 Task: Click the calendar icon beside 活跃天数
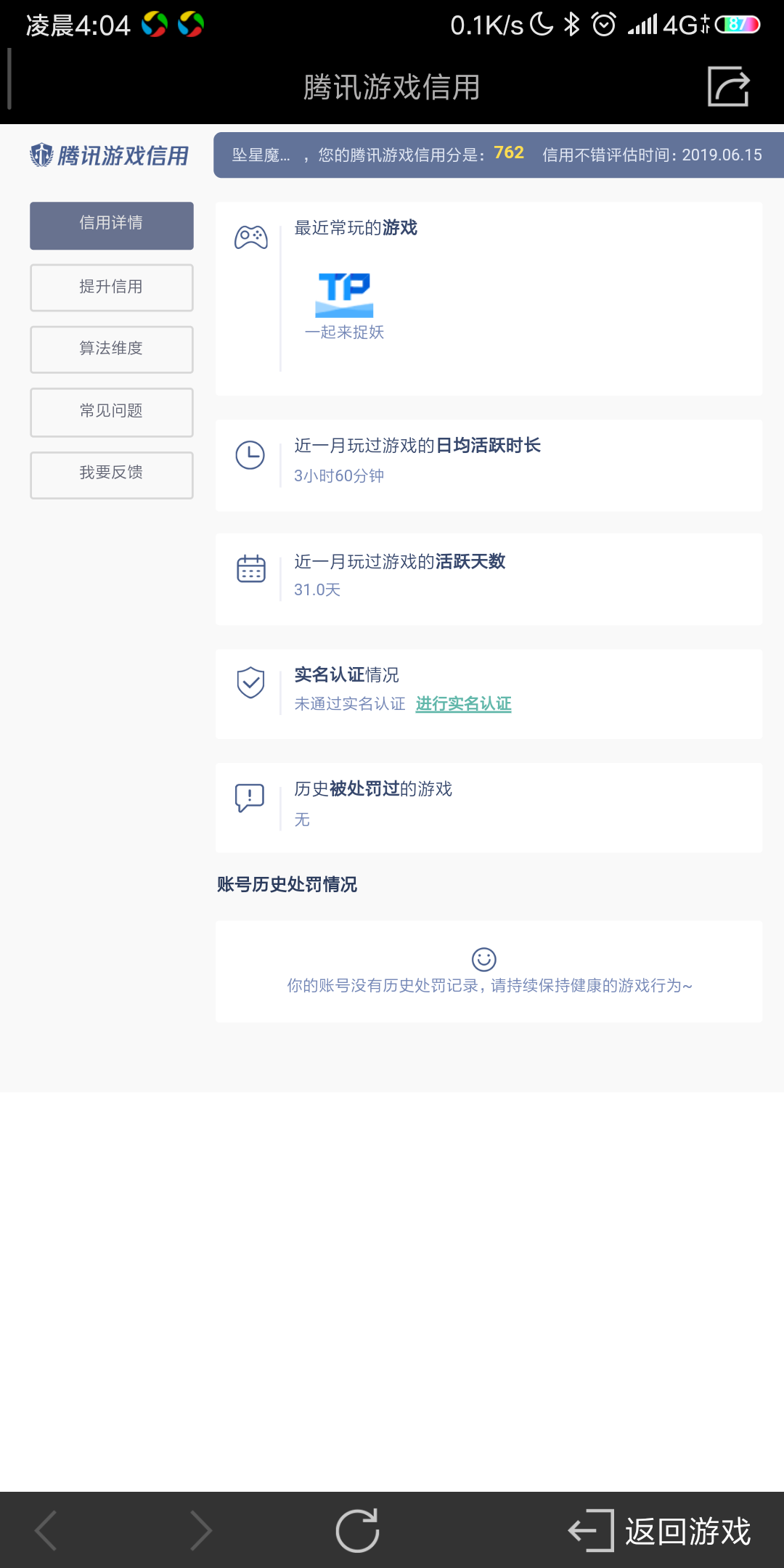pos(251,568)
